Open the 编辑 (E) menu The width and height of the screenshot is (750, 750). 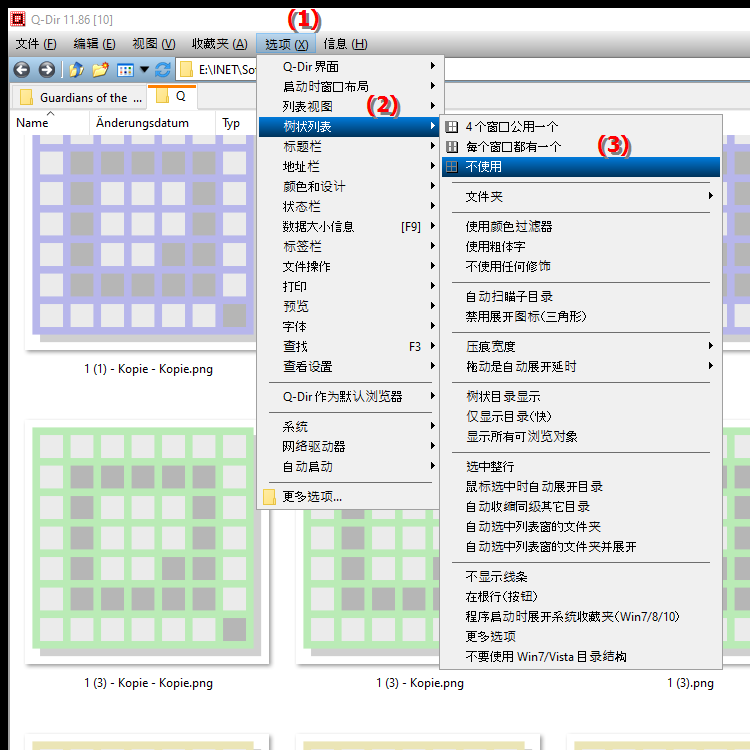94,44
